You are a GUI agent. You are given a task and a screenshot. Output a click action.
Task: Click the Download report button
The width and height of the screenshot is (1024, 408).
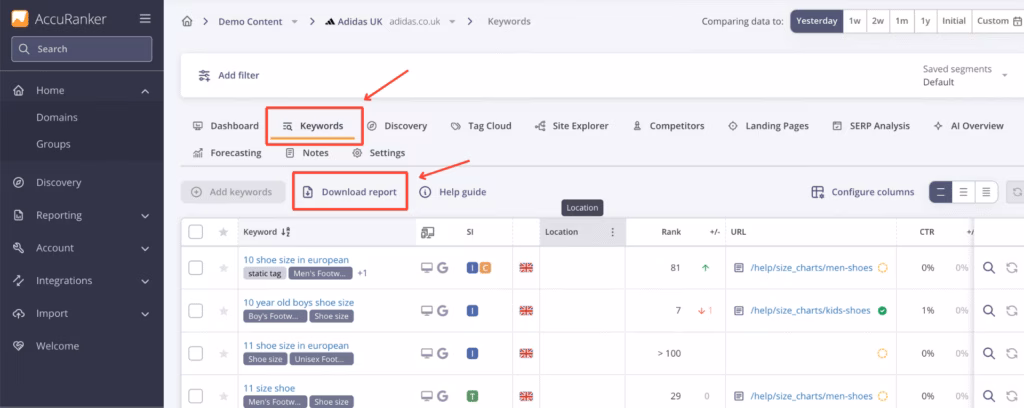click(x=349, y=192)
